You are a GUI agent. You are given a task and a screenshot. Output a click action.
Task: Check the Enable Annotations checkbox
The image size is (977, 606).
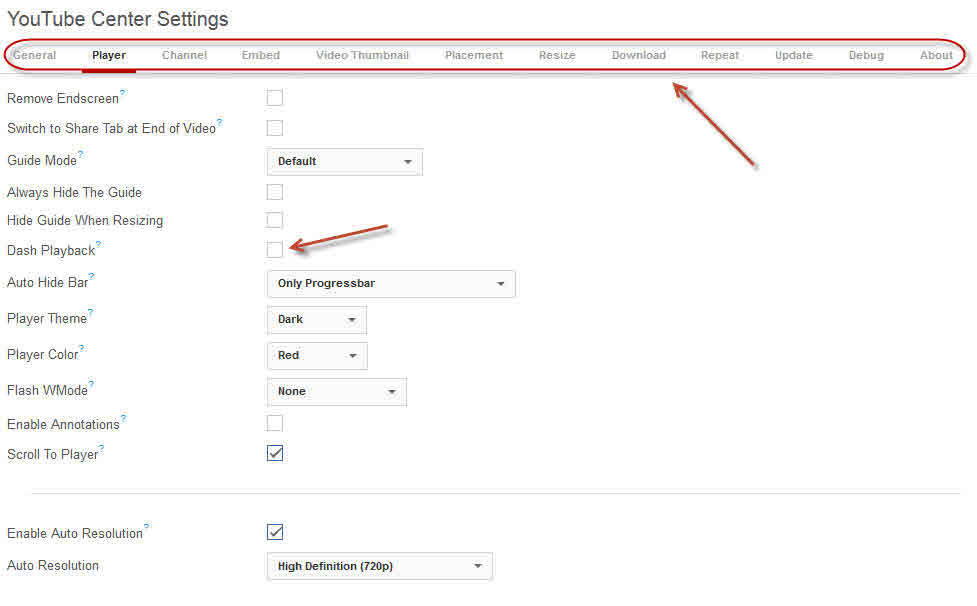pos(275,423)
